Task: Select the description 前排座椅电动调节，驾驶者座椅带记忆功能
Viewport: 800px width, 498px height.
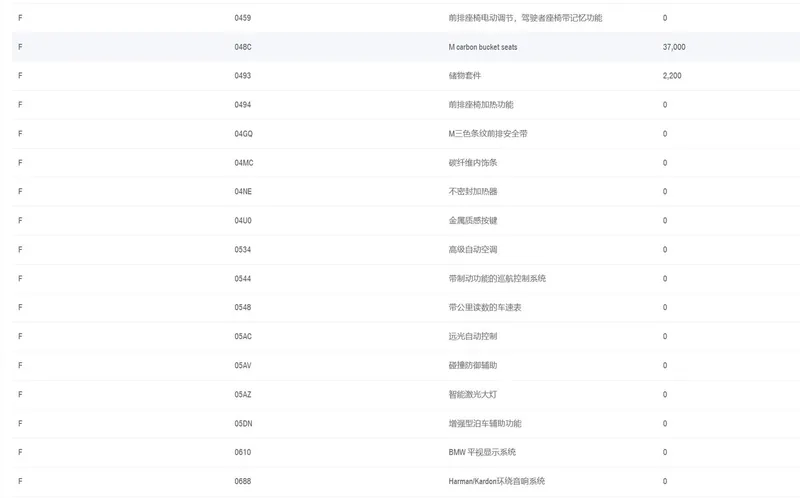Action: (525, 18)
